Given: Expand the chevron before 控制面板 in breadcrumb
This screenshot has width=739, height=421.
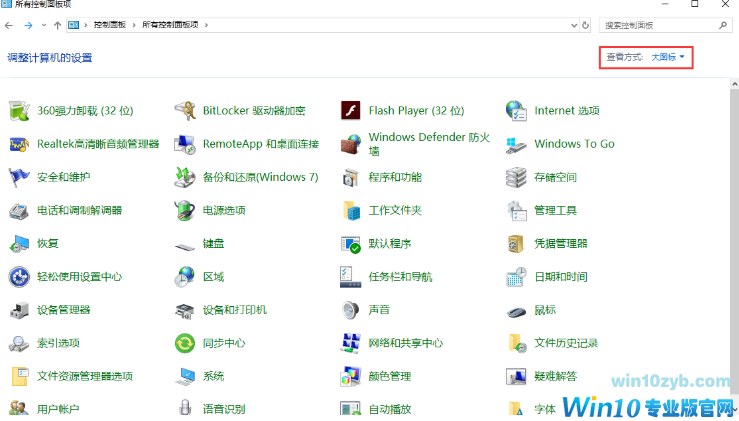Looking at the screenshot, I should point(86,25).
